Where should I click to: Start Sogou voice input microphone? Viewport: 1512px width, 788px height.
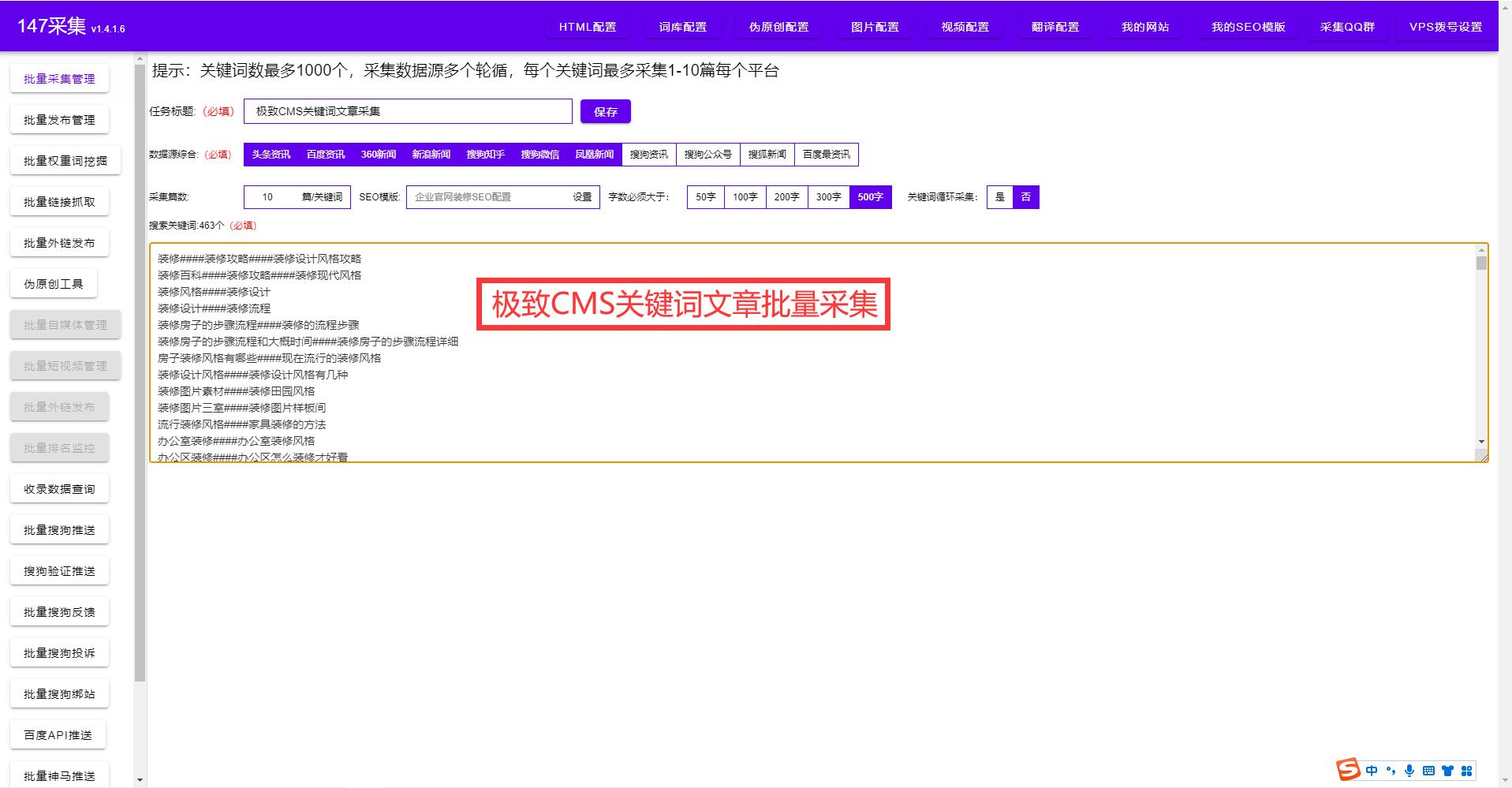1409,771
